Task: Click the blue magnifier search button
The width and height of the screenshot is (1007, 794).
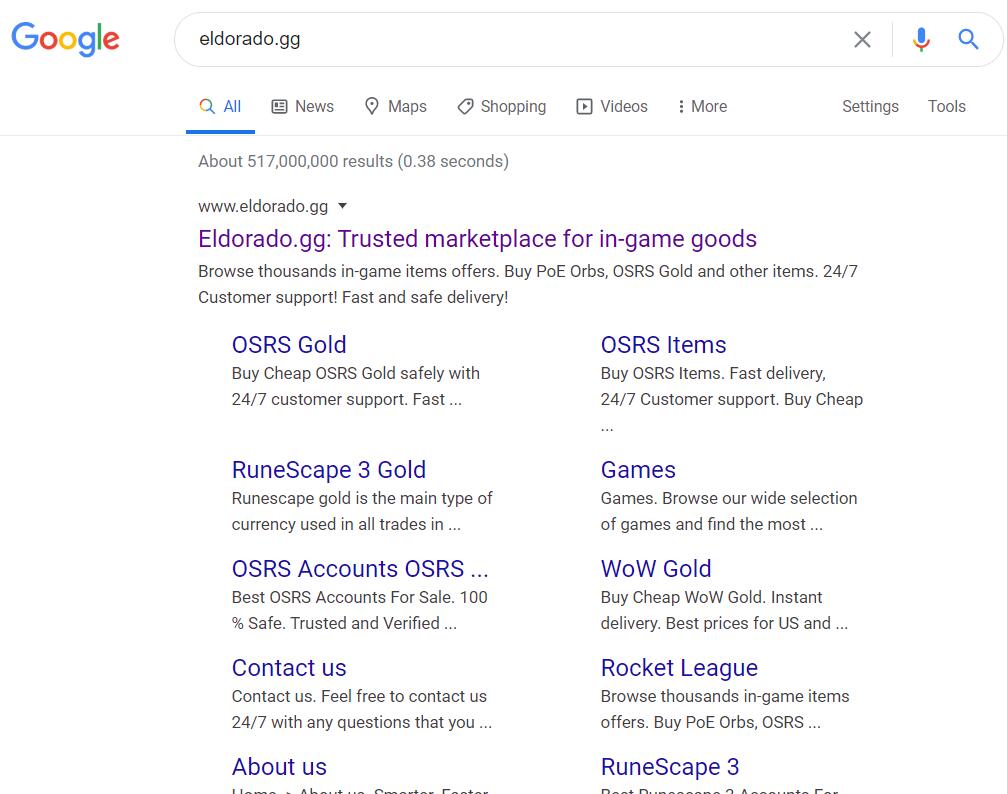Action: (968, 39)
